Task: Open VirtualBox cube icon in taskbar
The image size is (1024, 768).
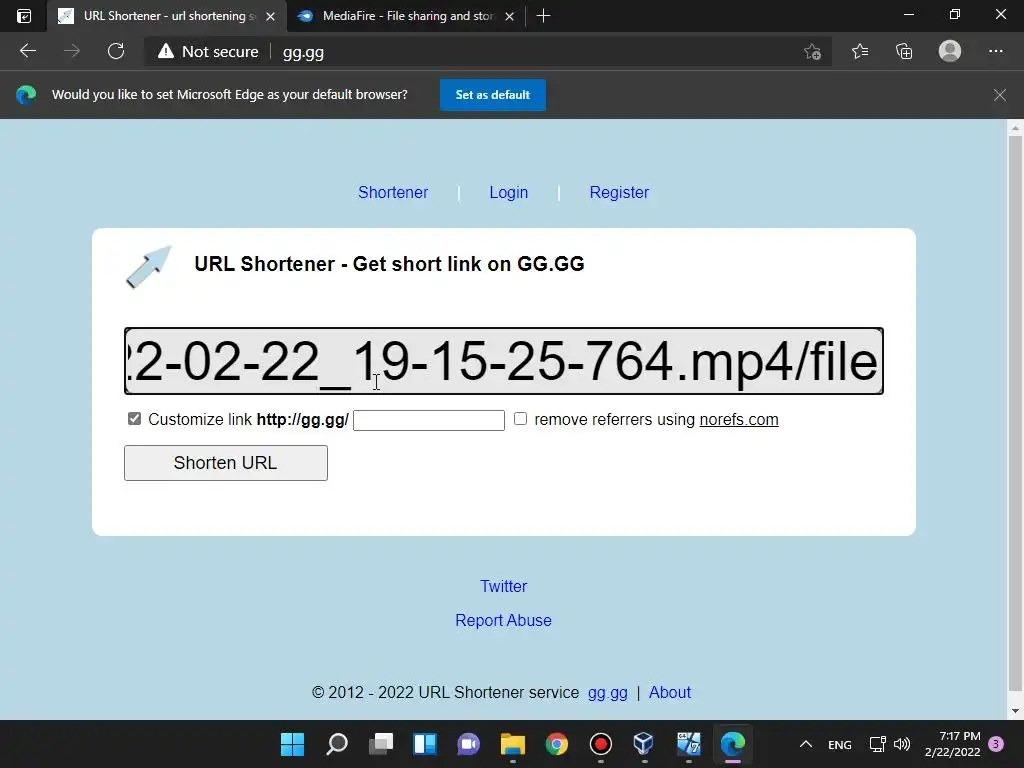Action: pyautogui.click(x=644, y=744)
